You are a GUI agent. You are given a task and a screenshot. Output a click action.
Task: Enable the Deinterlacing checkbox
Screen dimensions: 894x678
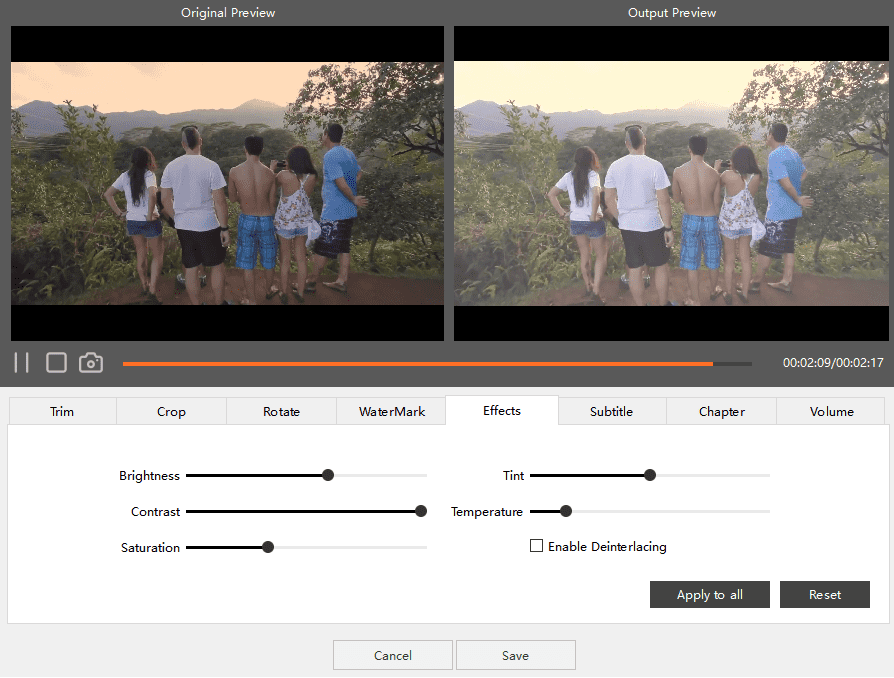[537, 546]
